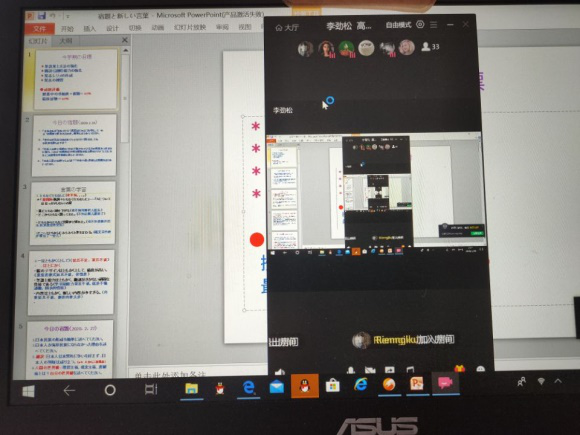Open meeting settings hexagon icon

420,24
